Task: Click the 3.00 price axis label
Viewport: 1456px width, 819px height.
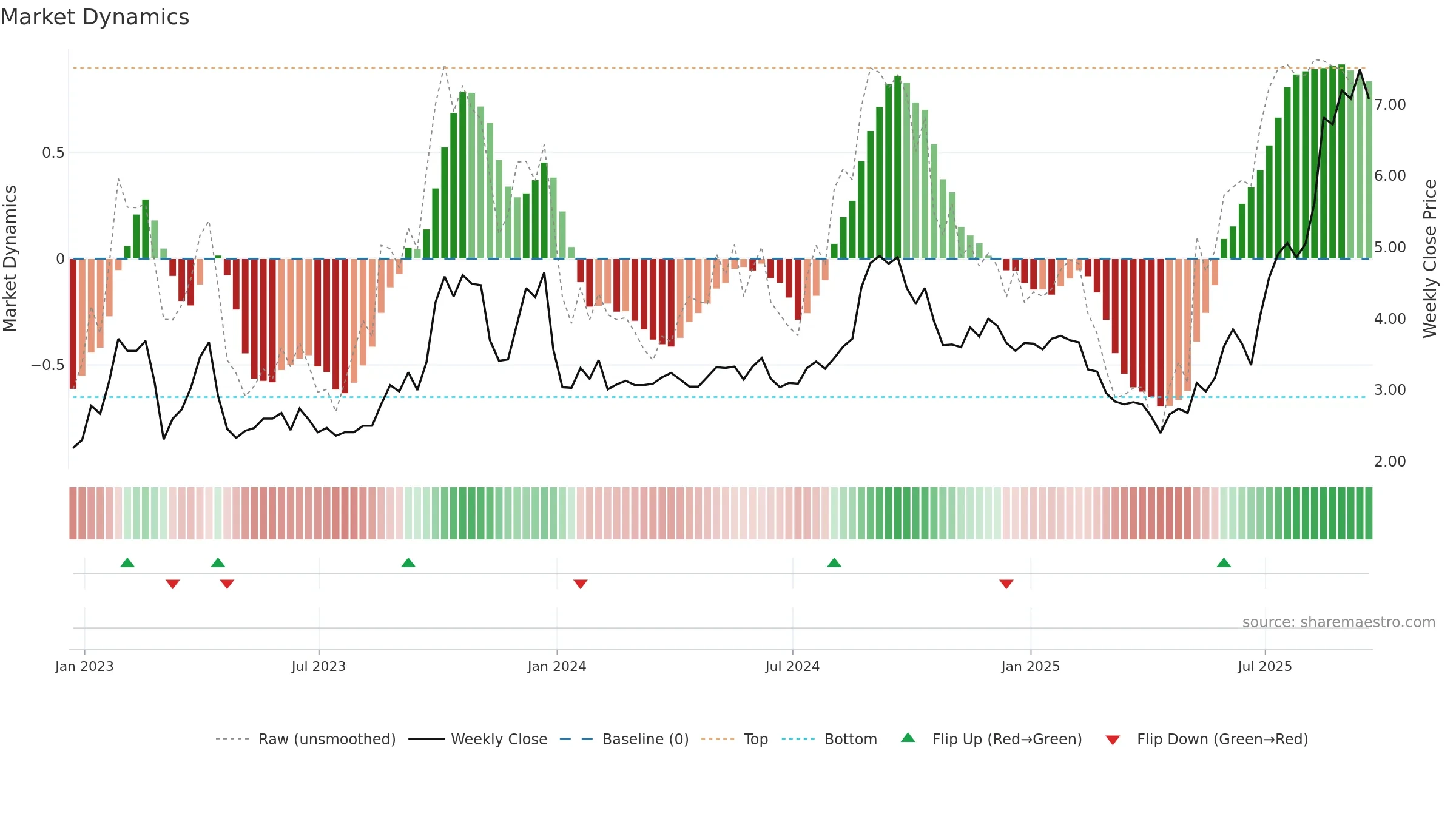Action: 1390,389
